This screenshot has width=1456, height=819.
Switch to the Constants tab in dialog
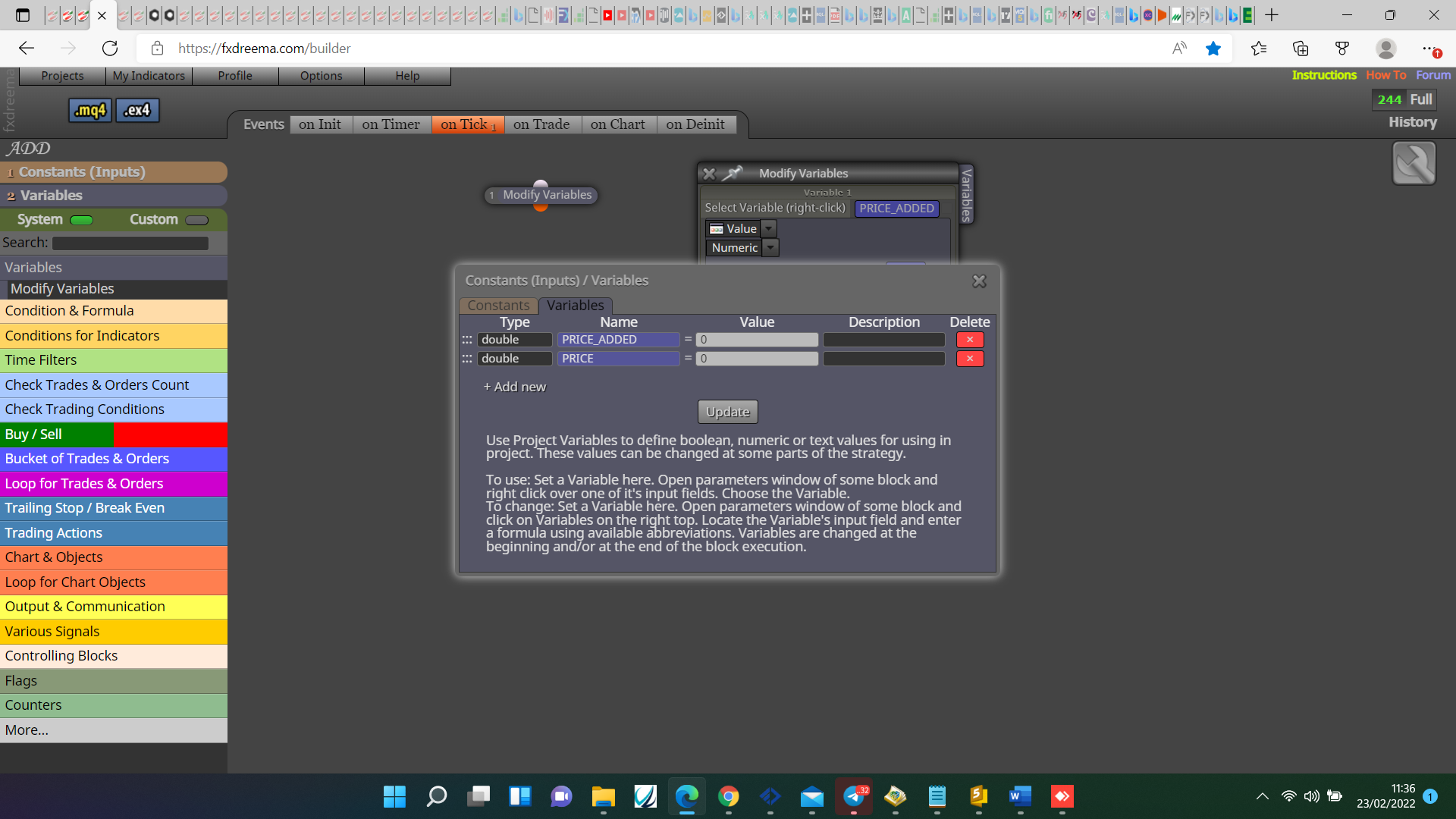(x=498, y=306)
